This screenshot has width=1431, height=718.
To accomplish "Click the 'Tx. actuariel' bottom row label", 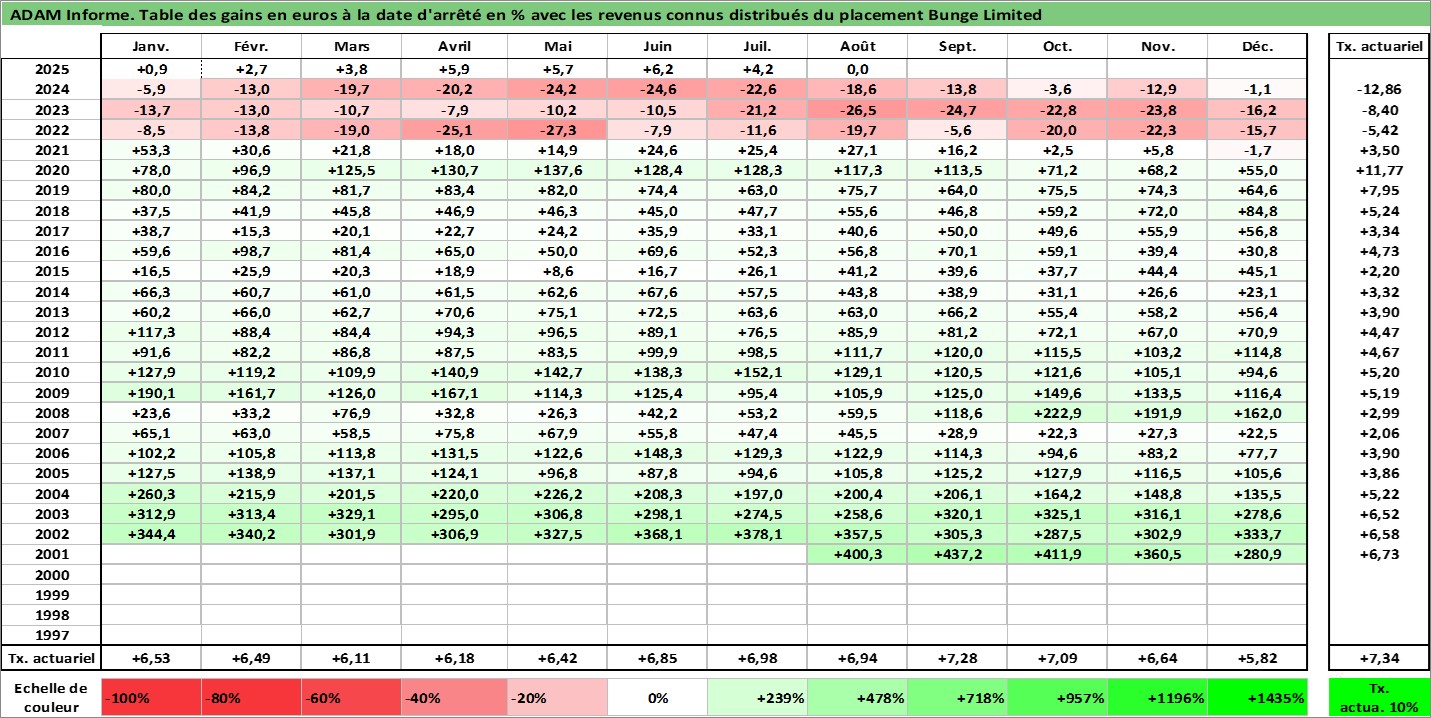I will pos(51,659).
